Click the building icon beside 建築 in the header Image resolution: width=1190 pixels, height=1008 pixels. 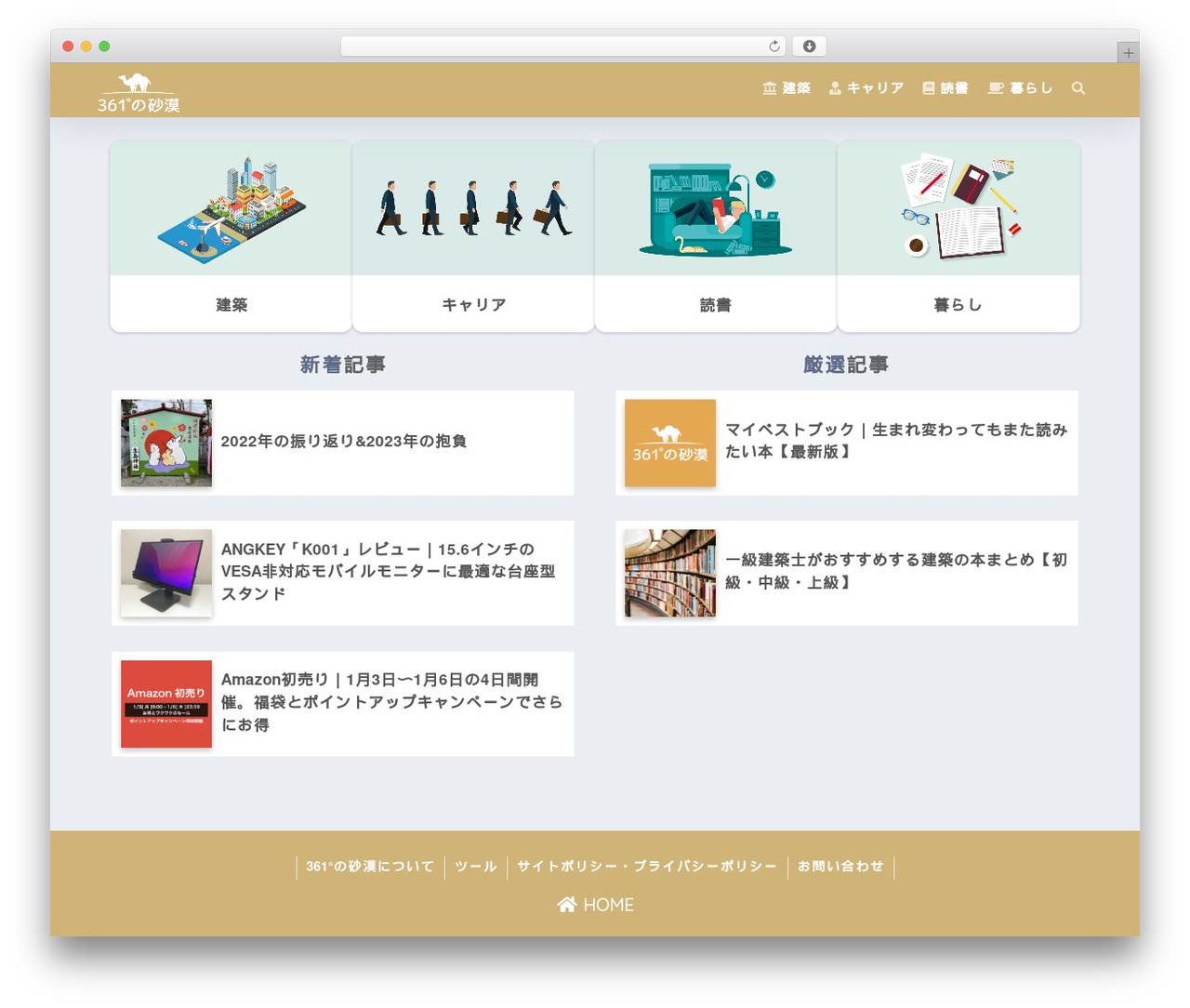pyautogui.click(x=770, y=88)
